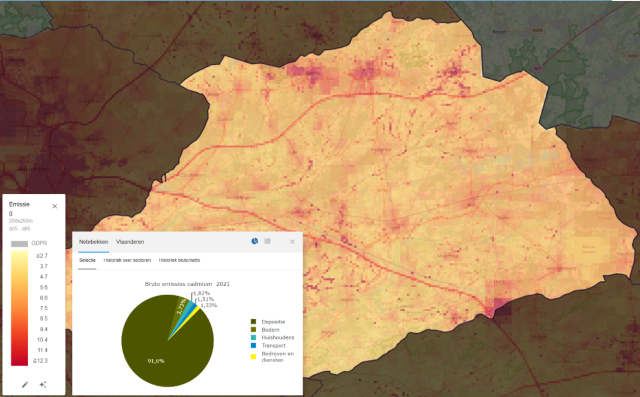Image resolution: width=640 pixels, height=397 pixels.
Task: Select the Netebekken tab
Action: coord(93,242)
